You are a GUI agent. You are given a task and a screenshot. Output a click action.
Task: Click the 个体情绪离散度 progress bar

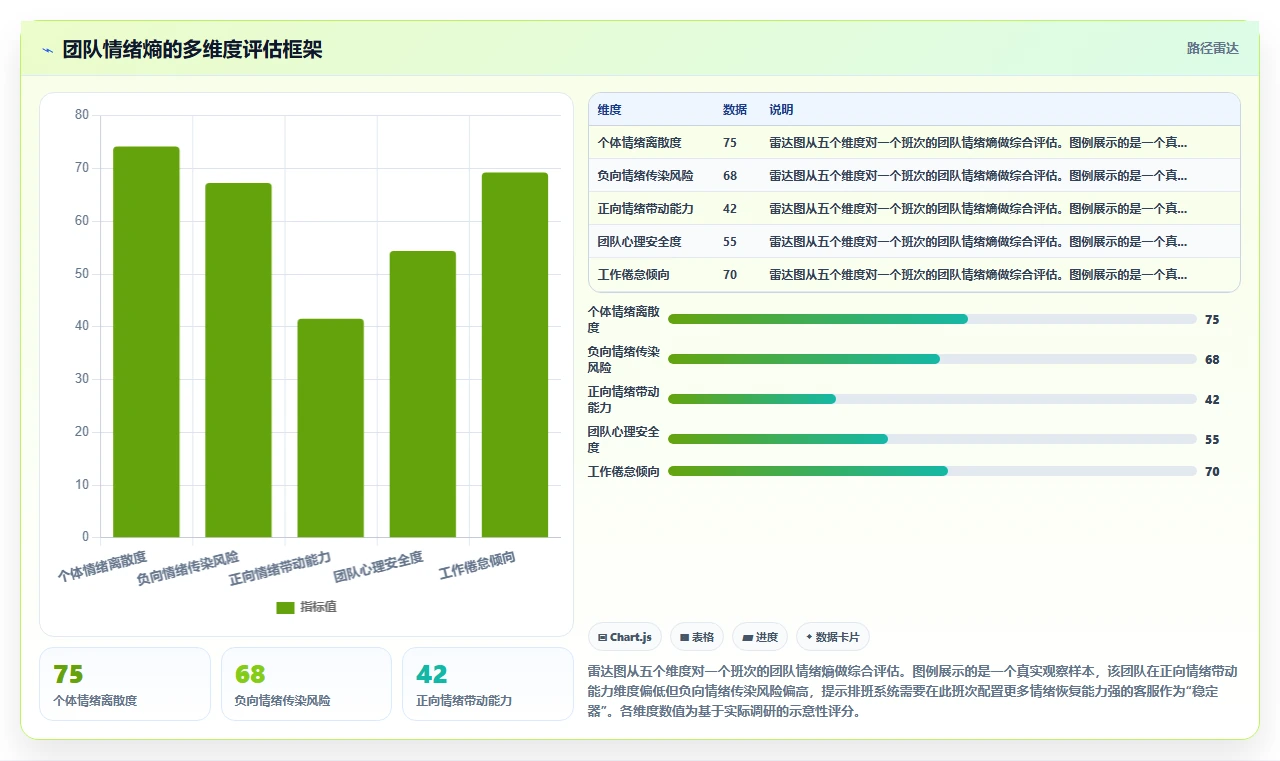click(932, 319)
